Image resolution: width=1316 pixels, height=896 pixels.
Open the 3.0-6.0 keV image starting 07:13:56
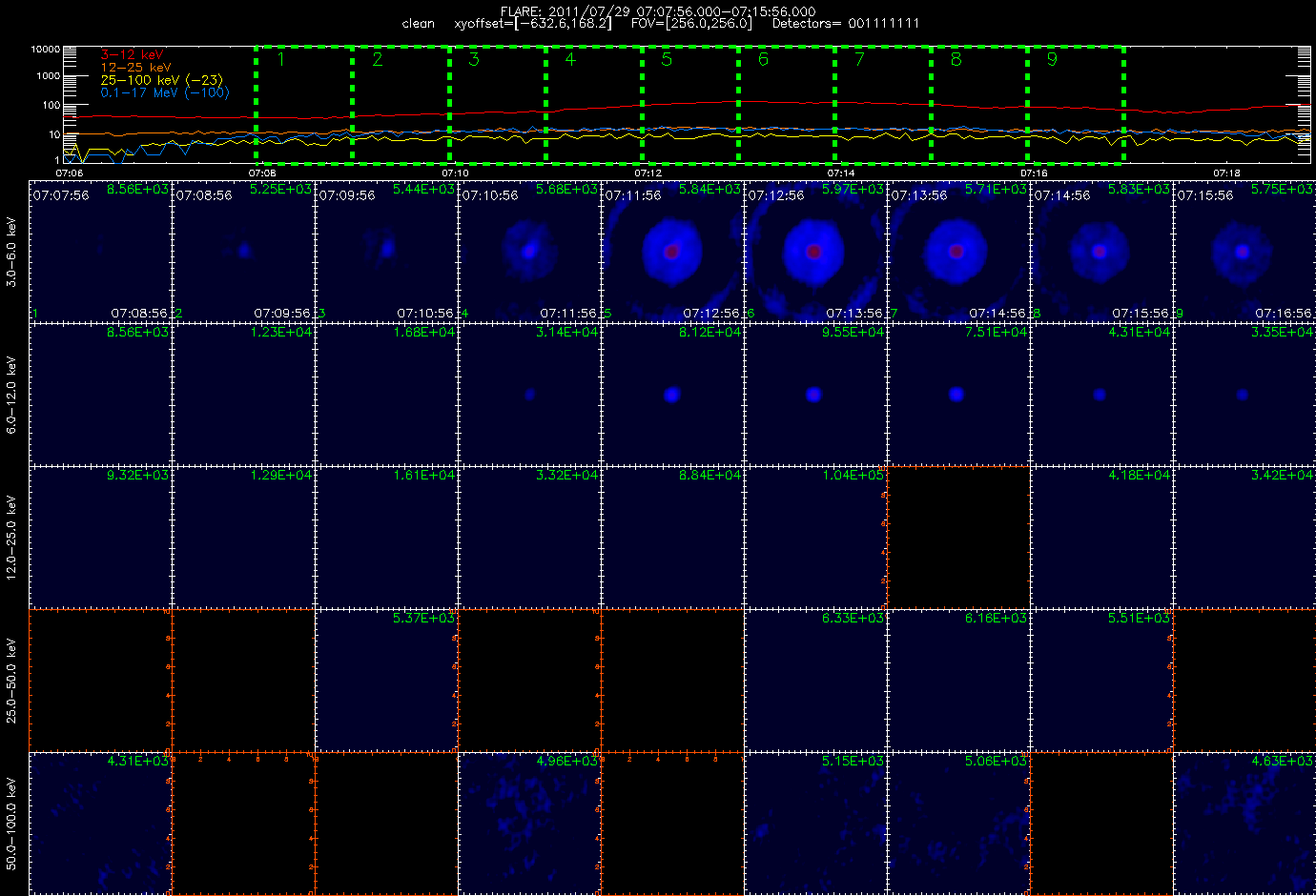point(958,251)
